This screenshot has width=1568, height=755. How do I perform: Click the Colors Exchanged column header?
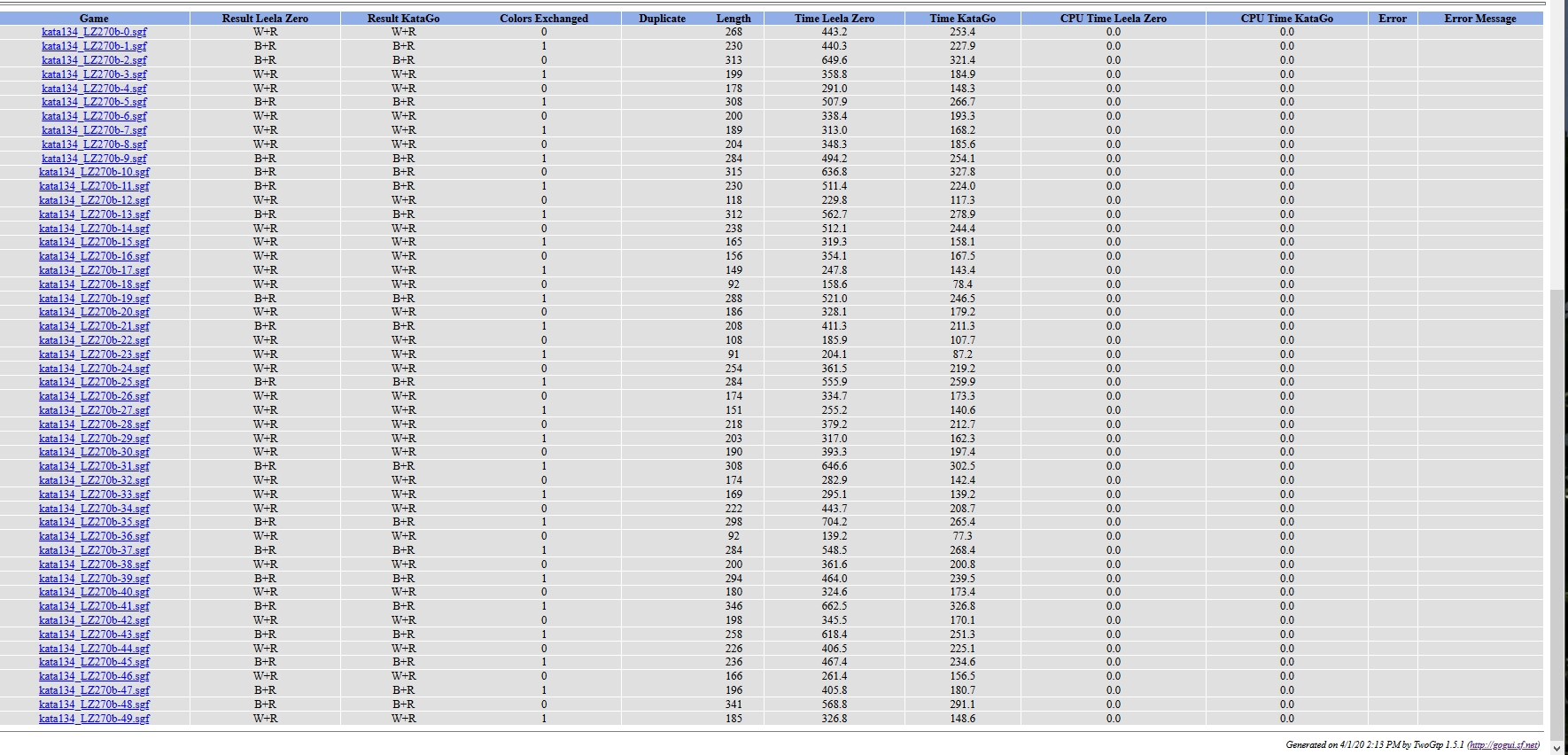543,19
